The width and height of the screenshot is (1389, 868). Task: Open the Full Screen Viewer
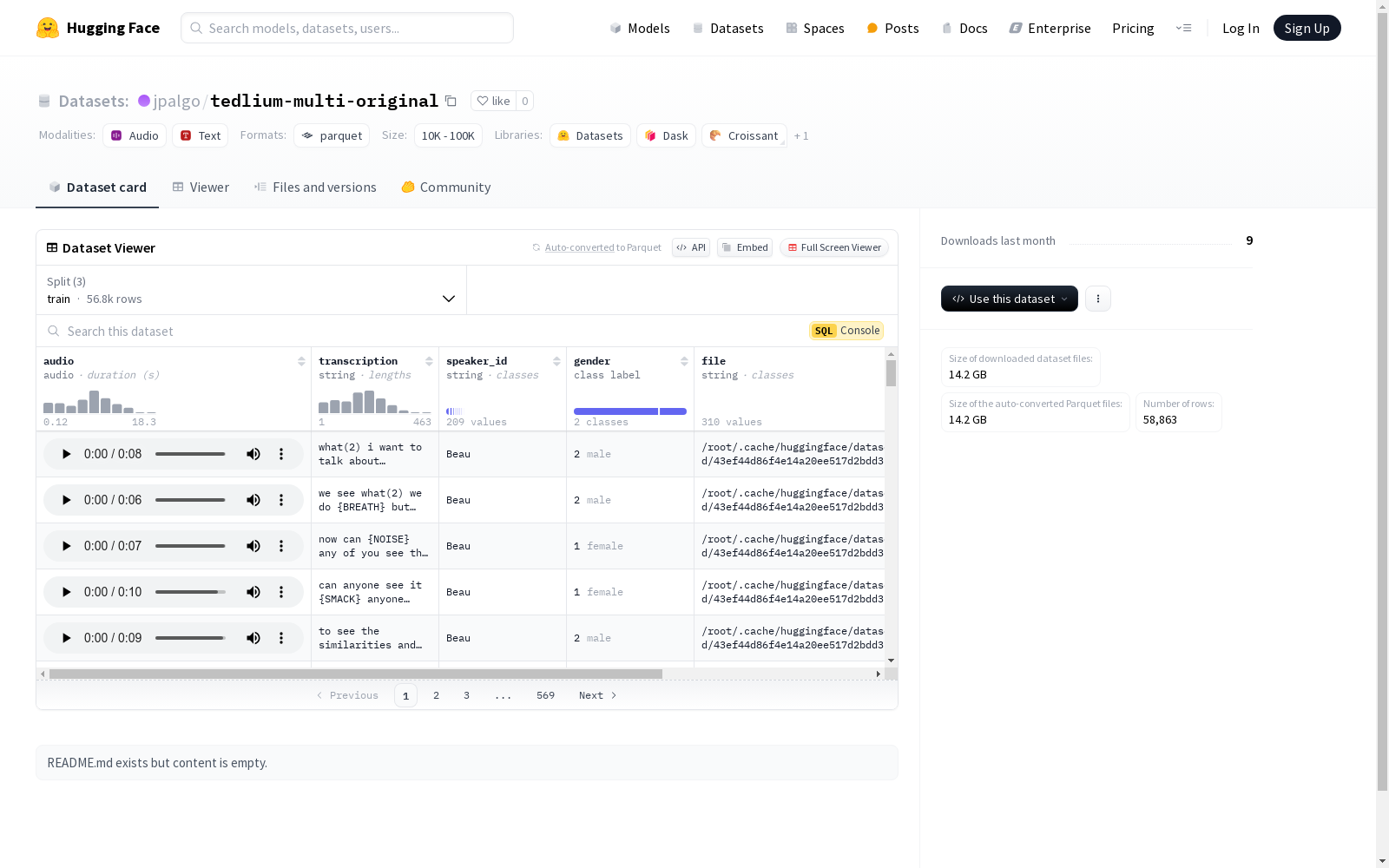coord(834,247)
